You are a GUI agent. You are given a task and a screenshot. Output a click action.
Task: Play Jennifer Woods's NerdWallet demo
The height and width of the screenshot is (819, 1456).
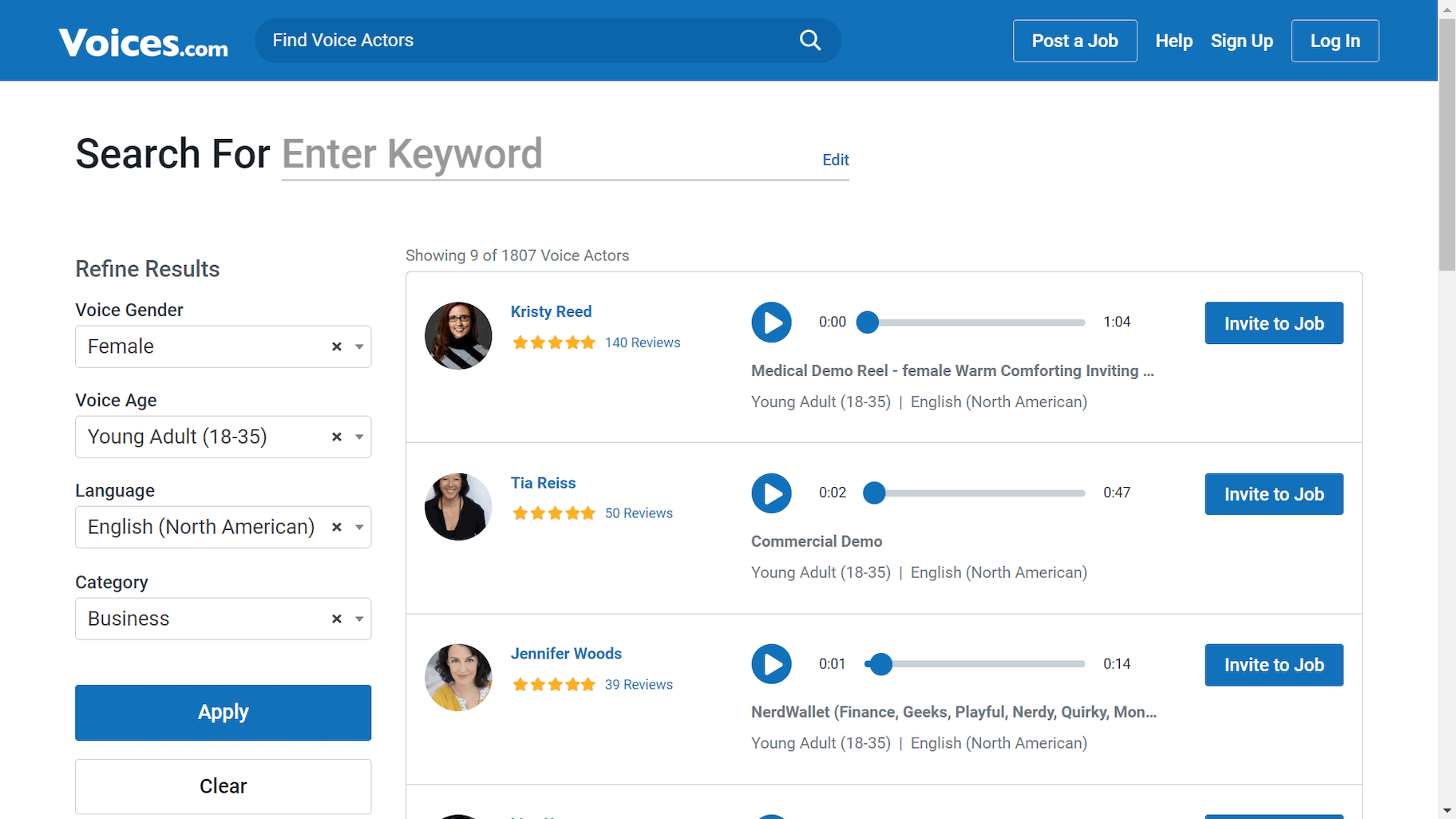[771, 664]
